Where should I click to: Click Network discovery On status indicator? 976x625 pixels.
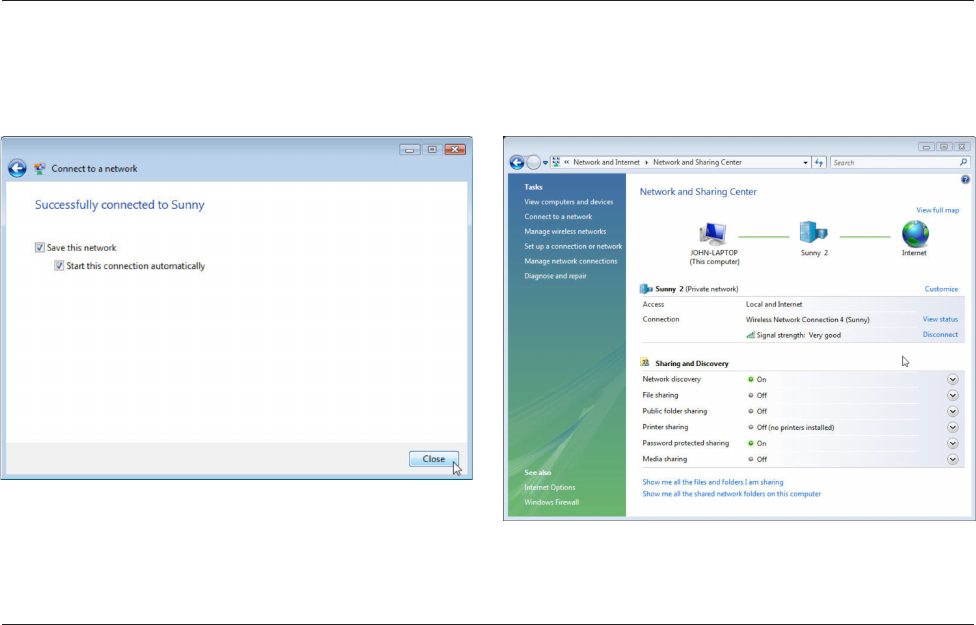tap(751, 379)
